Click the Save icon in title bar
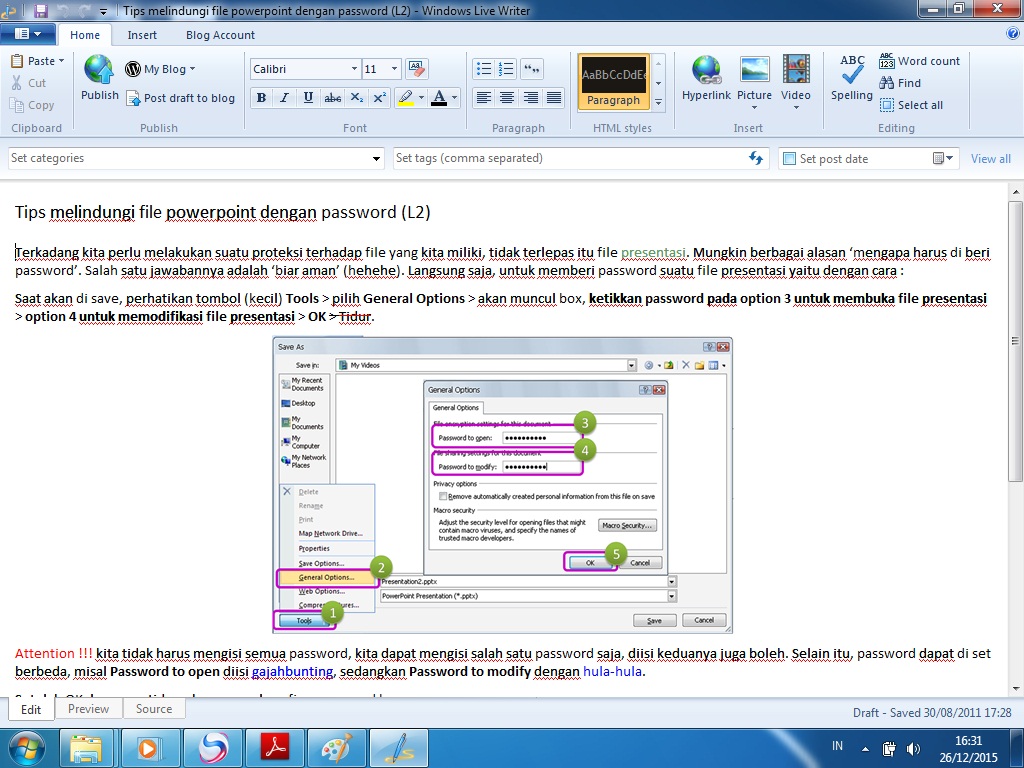1024x768 pixels. coord(41,10)
